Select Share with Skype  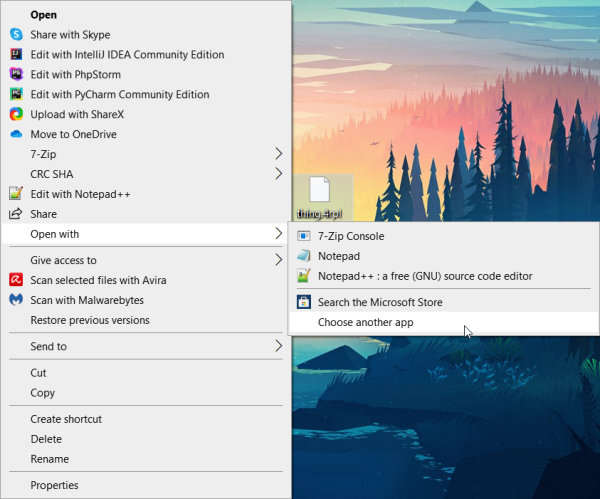click(x=146, y=34)
